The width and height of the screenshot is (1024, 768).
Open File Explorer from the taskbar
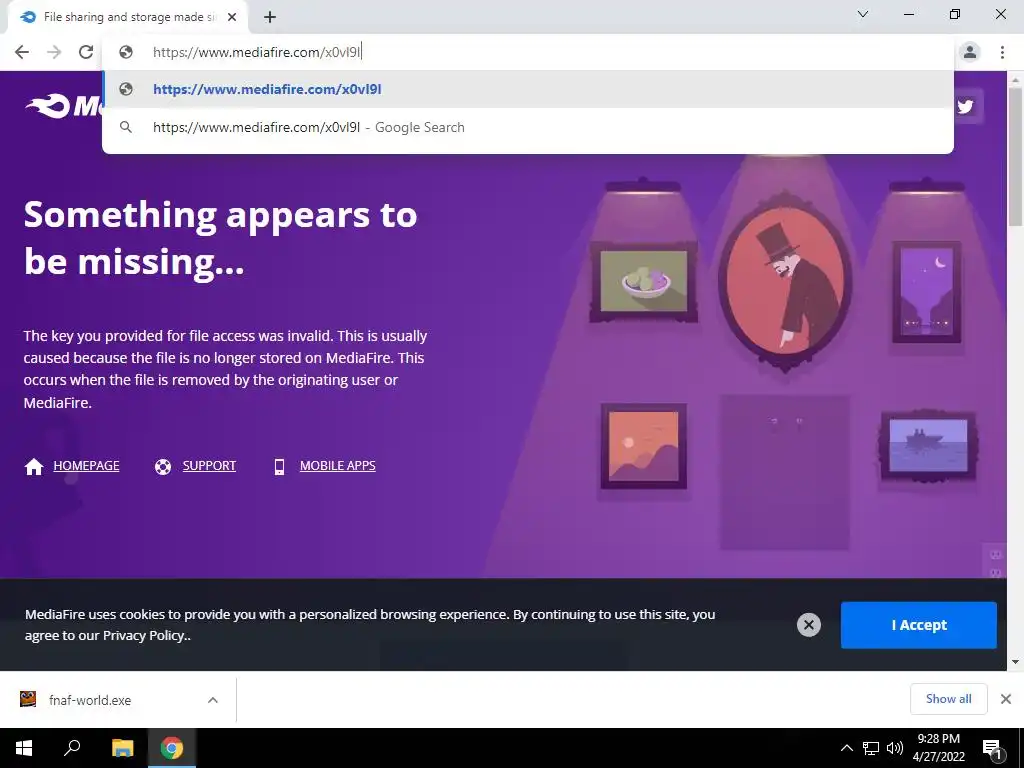click(x=122, y=748)
